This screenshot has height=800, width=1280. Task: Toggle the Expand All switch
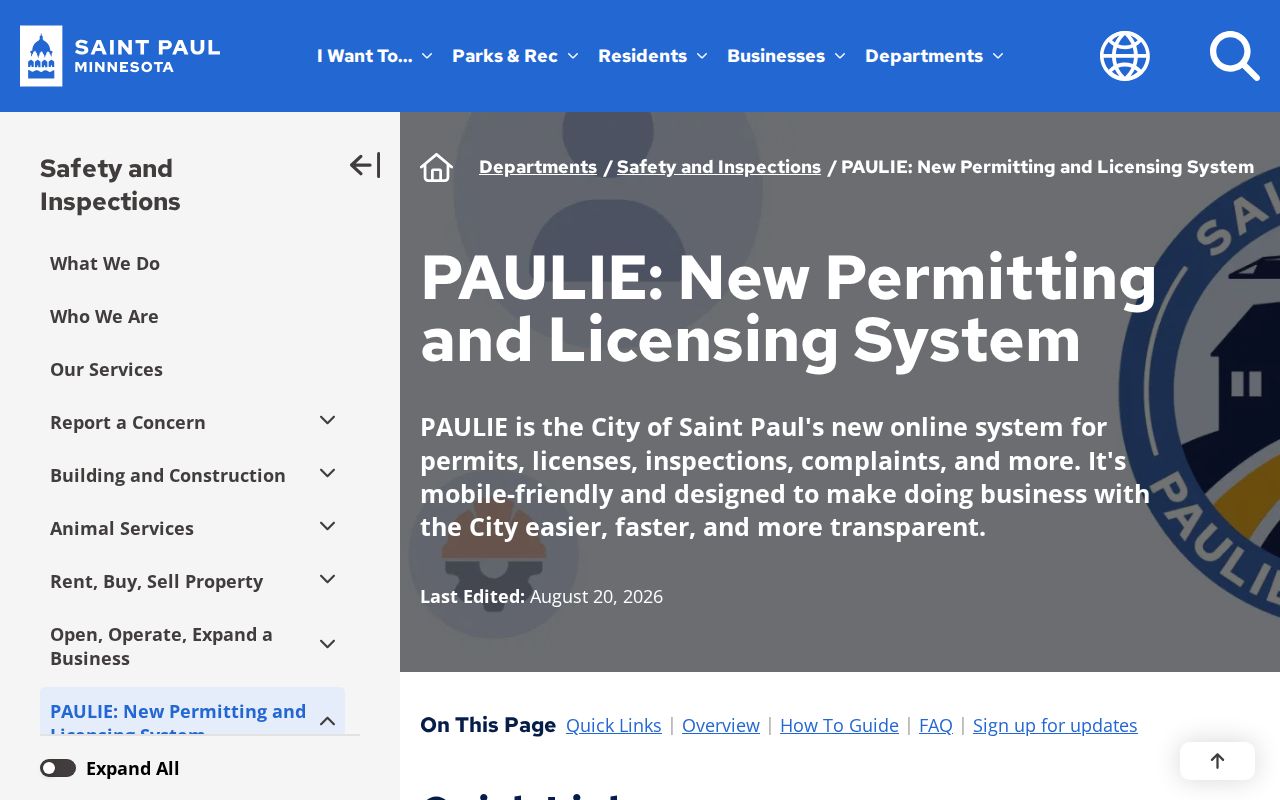pyautogui.click(x=58, y=768)
